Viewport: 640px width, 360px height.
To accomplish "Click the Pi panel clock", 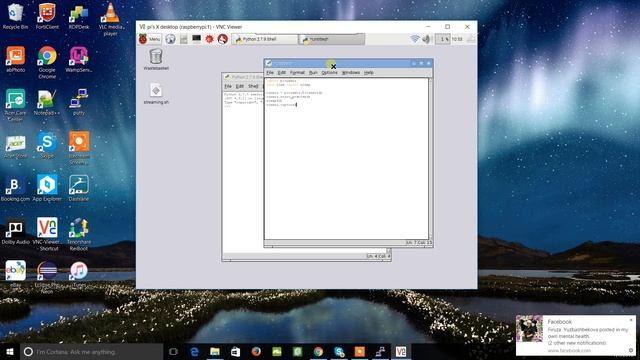I will 457,39.
